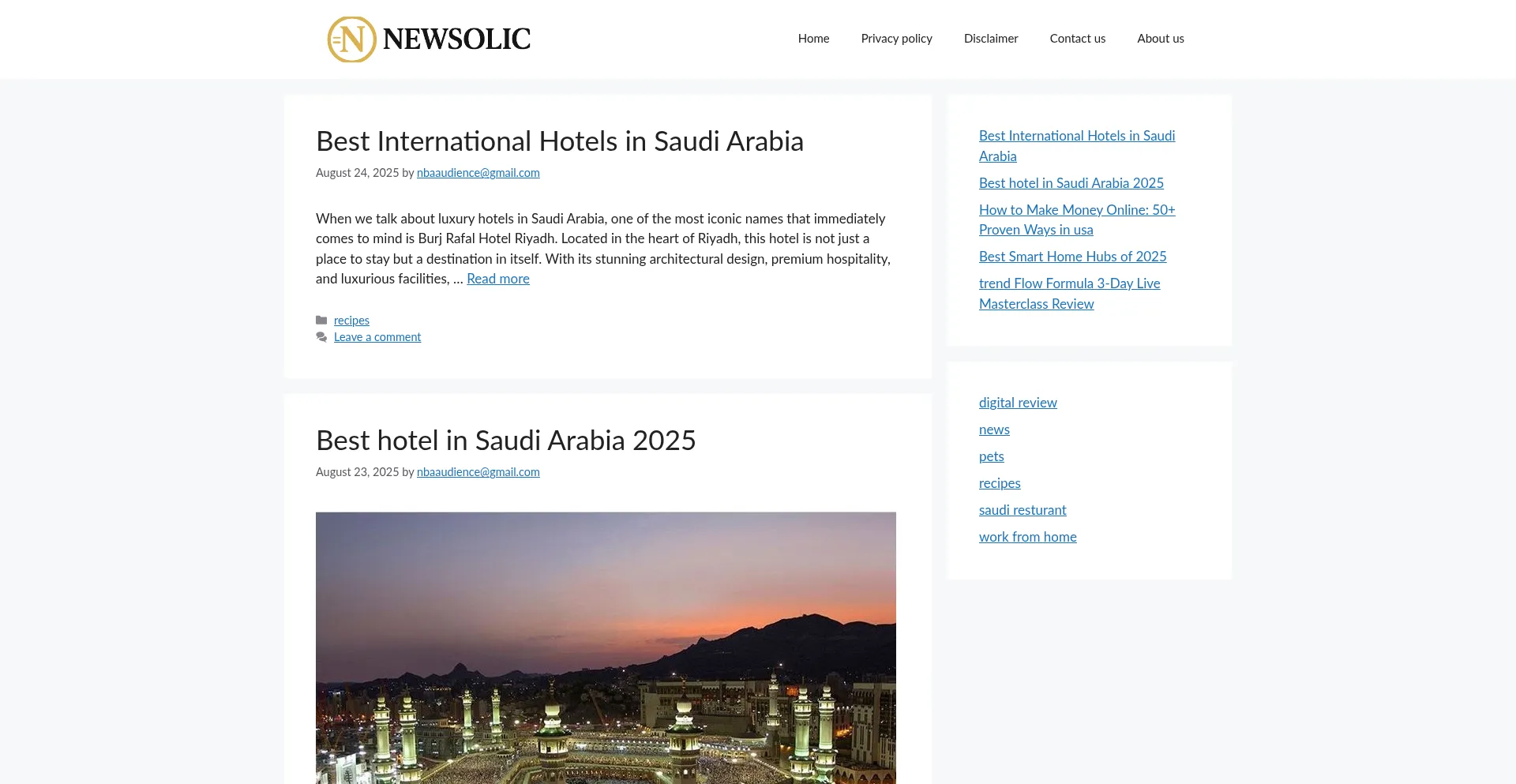Open sidebar link Best Smart Home Hubs of 2025
This screenshot has height=784, width=1516.
coord(1072,257)
